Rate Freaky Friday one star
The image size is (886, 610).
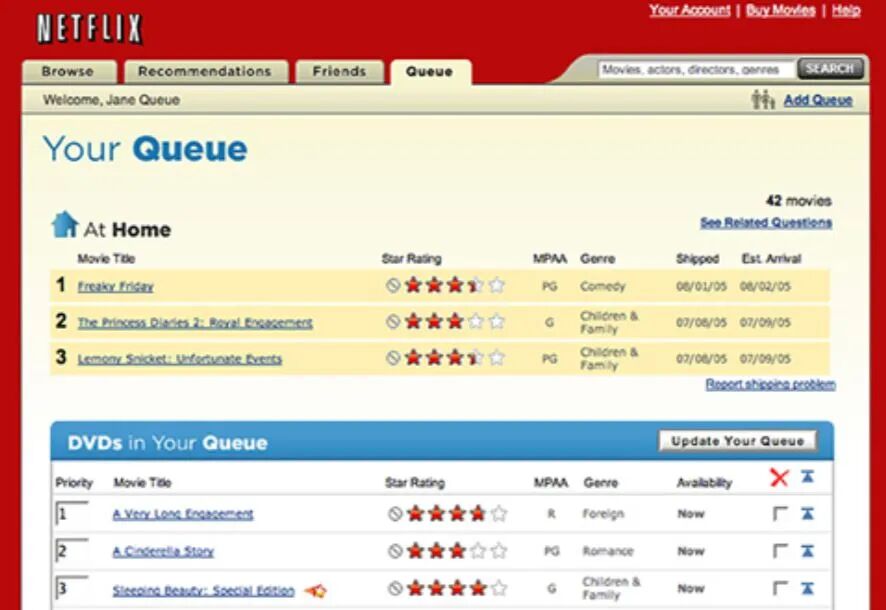coord(413,285)
